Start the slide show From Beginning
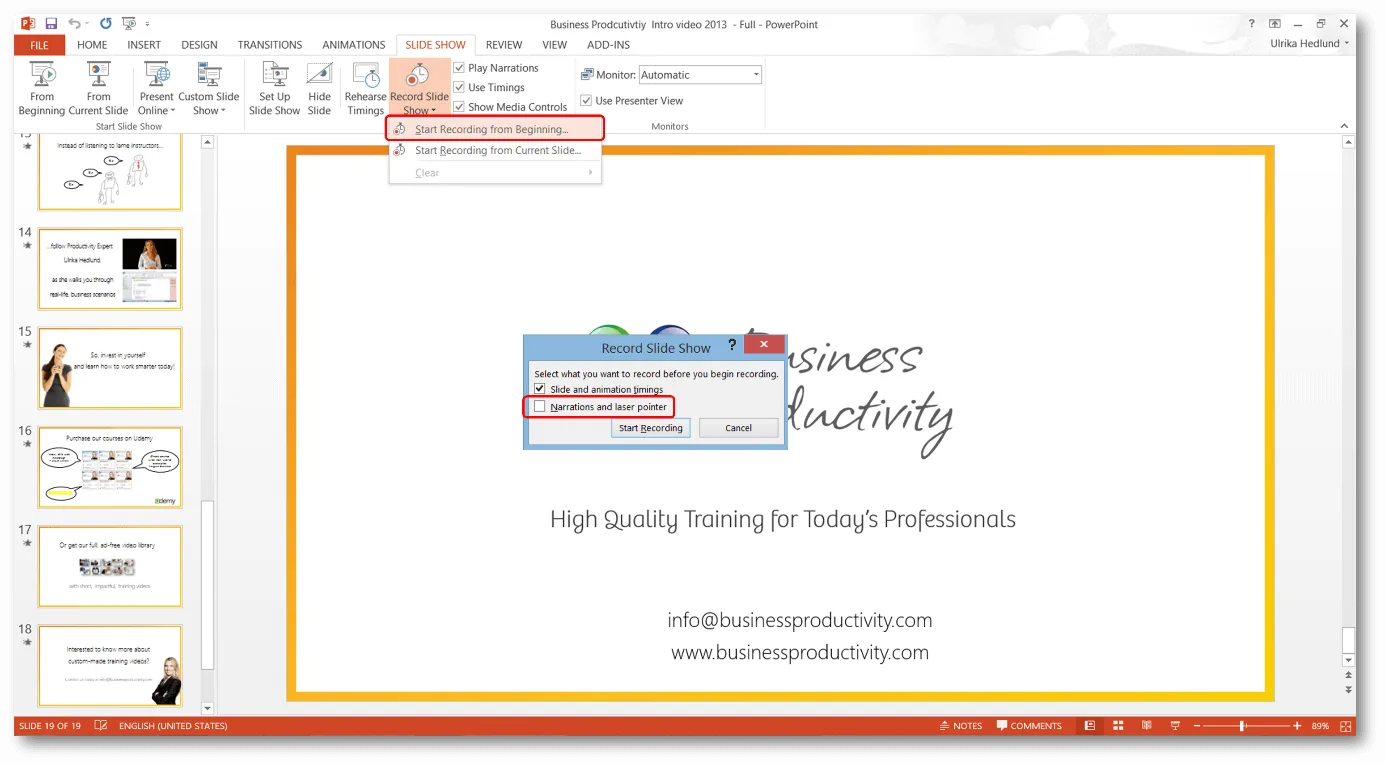The height and width of the screenshot is (765, 1385). [x=42, y=88]
